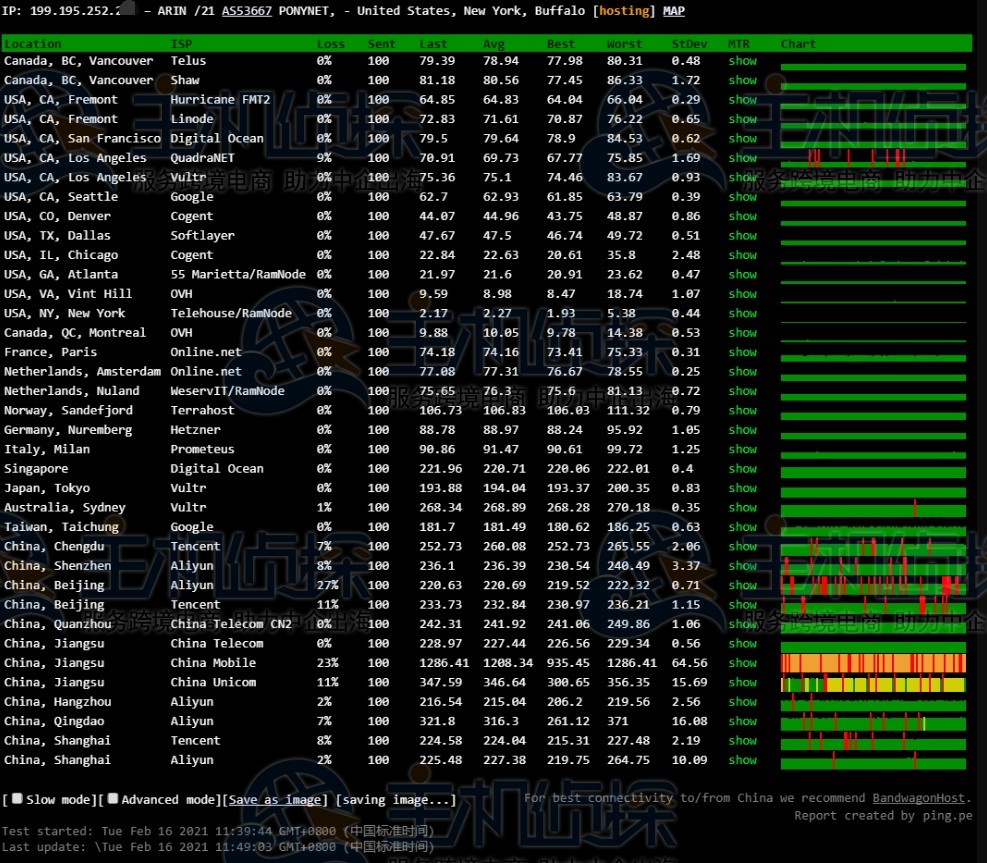Open the MAP link in header
This screenshot has height=863, width=987.
point(674,11)
